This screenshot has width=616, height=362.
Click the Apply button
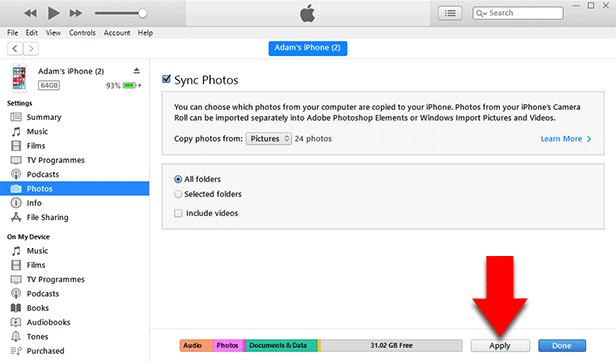pyautogui.click(x=500, y=346)
